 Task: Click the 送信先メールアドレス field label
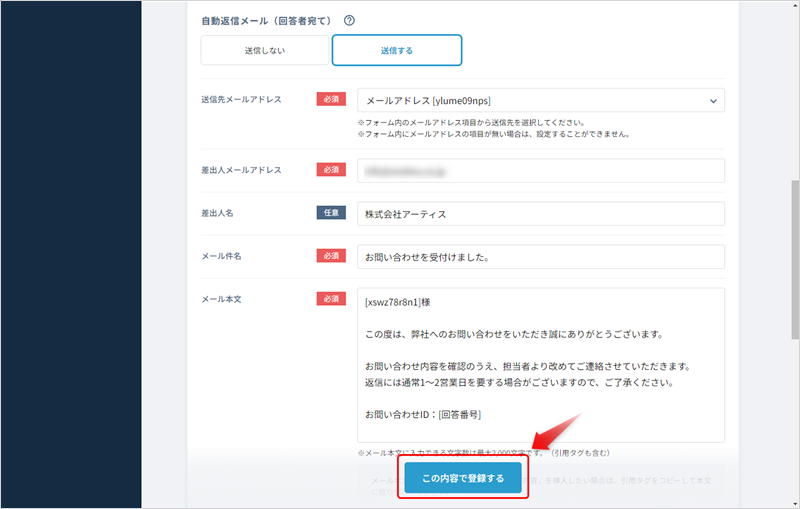241,99
